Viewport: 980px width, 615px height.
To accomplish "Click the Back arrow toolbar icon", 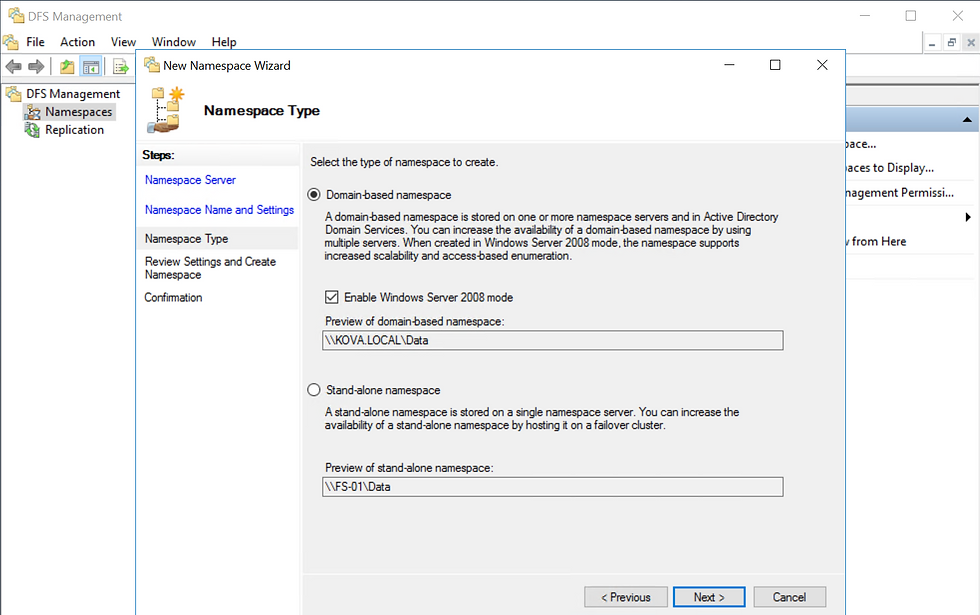I will (13, 66).
